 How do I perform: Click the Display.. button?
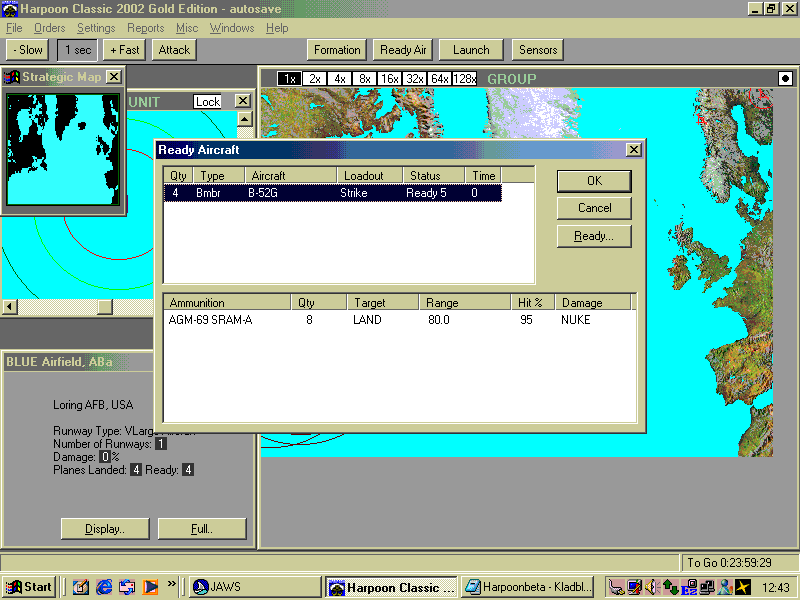tap(105, 529)
